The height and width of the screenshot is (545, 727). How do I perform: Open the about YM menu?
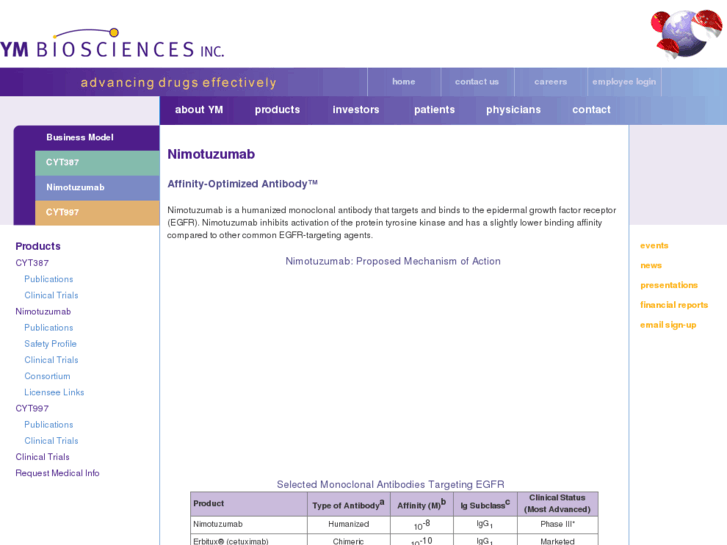pos(199,110)
